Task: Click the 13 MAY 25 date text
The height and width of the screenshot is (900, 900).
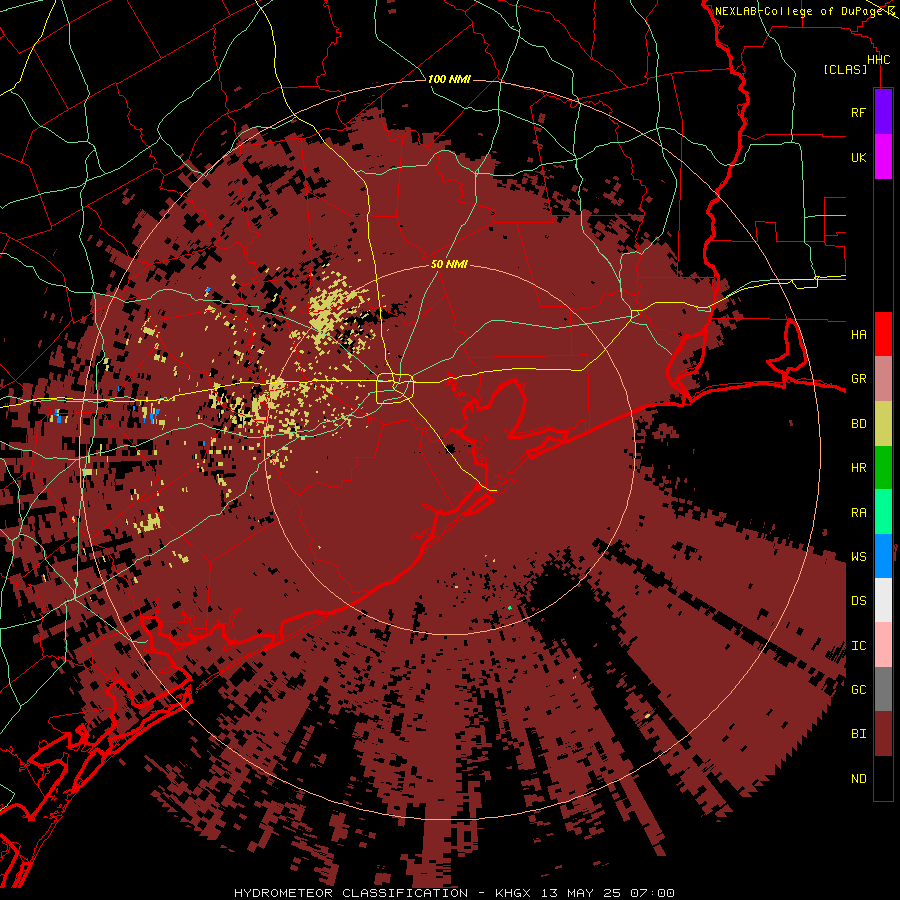Action: 582,893
